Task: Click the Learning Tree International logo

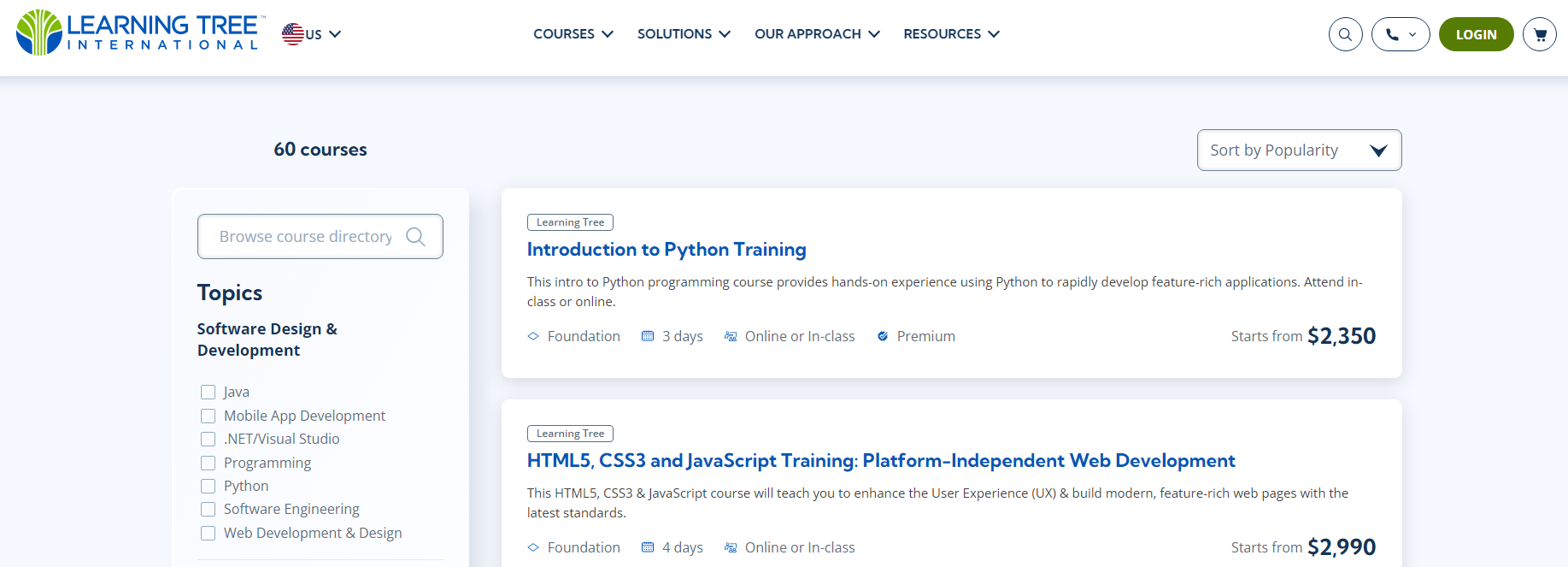Action: 139,33
